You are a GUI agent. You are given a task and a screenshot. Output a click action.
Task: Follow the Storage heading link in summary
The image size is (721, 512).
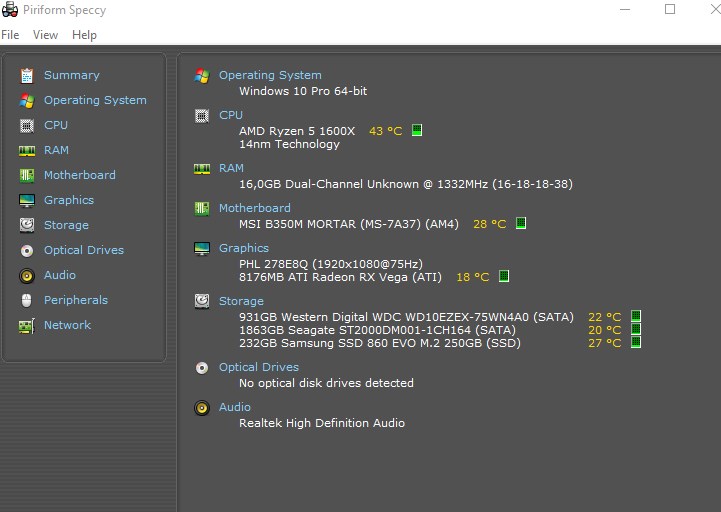pyautogui.click(x=241, y=301)
